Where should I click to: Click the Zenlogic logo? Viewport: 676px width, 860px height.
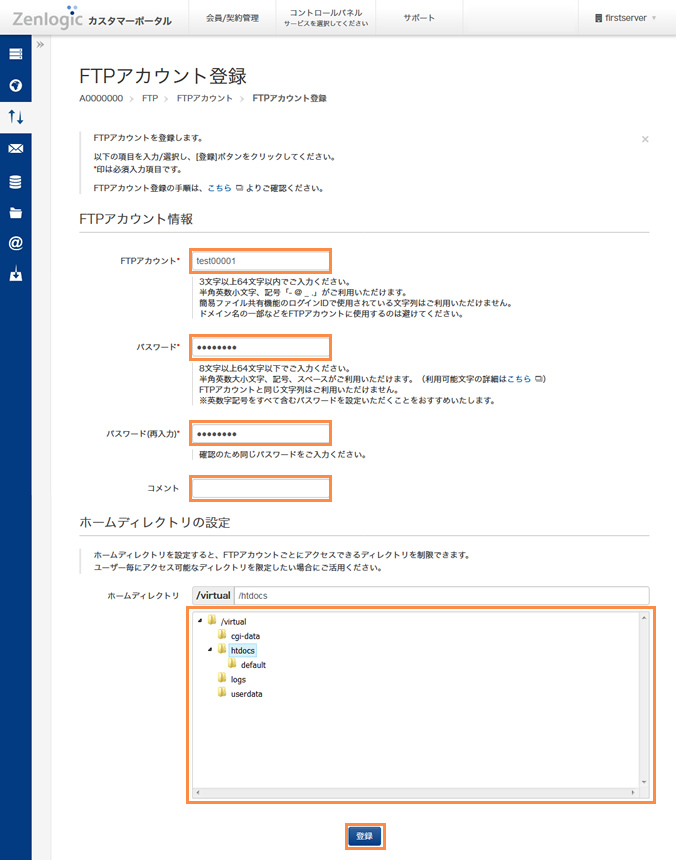coord(47,18)
